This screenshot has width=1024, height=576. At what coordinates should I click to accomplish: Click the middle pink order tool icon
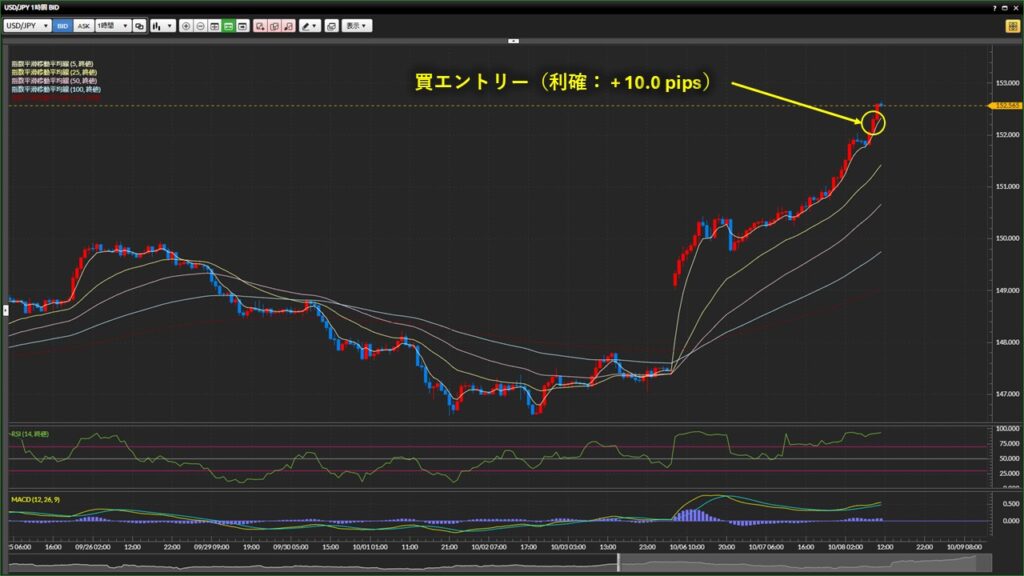click(x=274, y=26)
